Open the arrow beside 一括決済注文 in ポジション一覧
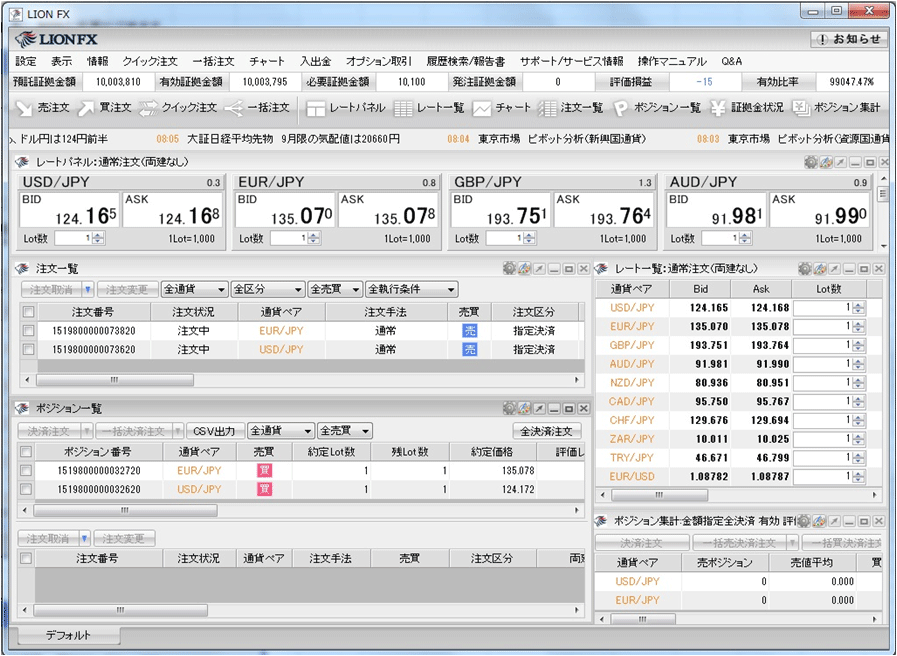The image size is (897, 656). tap(178, 431)
